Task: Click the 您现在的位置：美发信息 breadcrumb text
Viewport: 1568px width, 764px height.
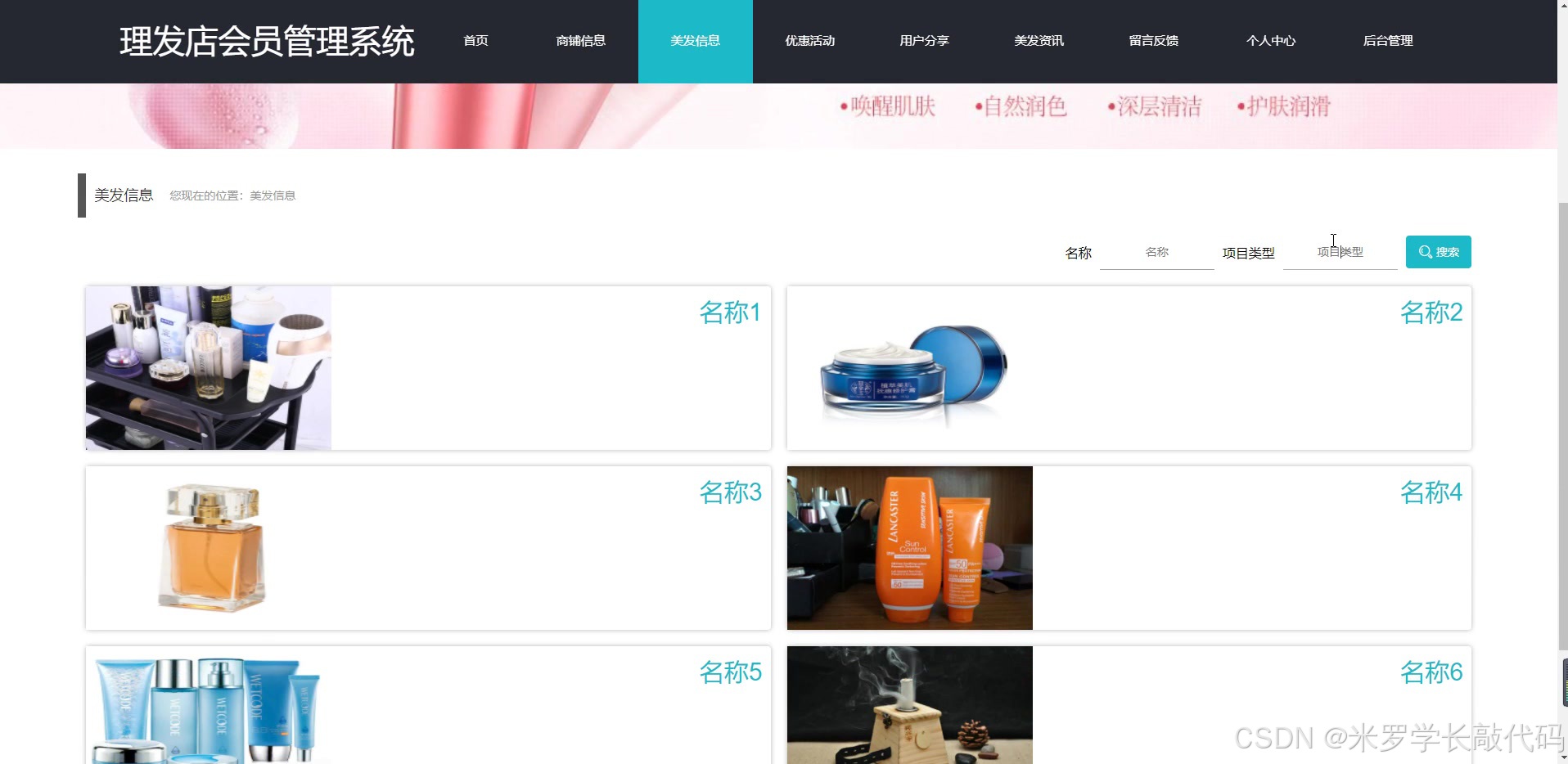Action: click(232, 195)
